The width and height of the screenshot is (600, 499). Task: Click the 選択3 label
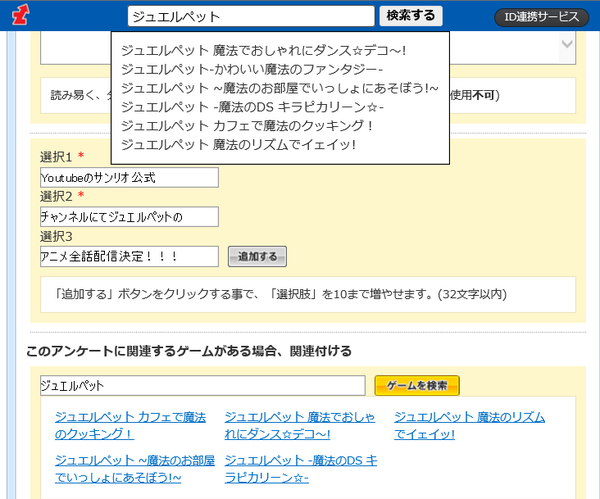pos(56,236)
